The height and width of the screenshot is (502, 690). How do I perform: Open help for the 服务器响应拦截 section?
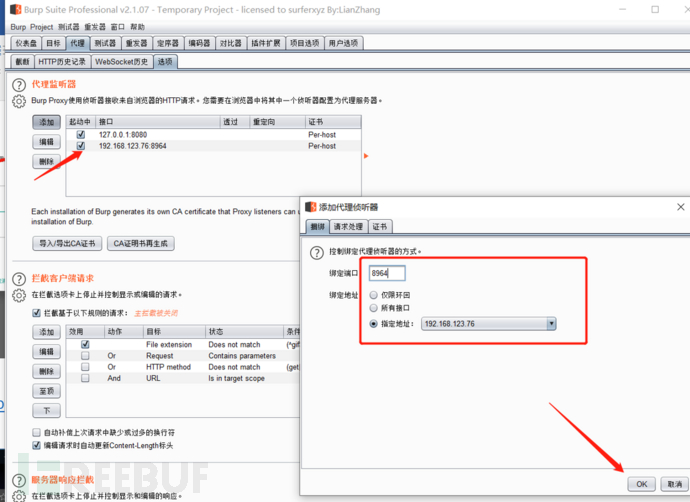(19, 480)
